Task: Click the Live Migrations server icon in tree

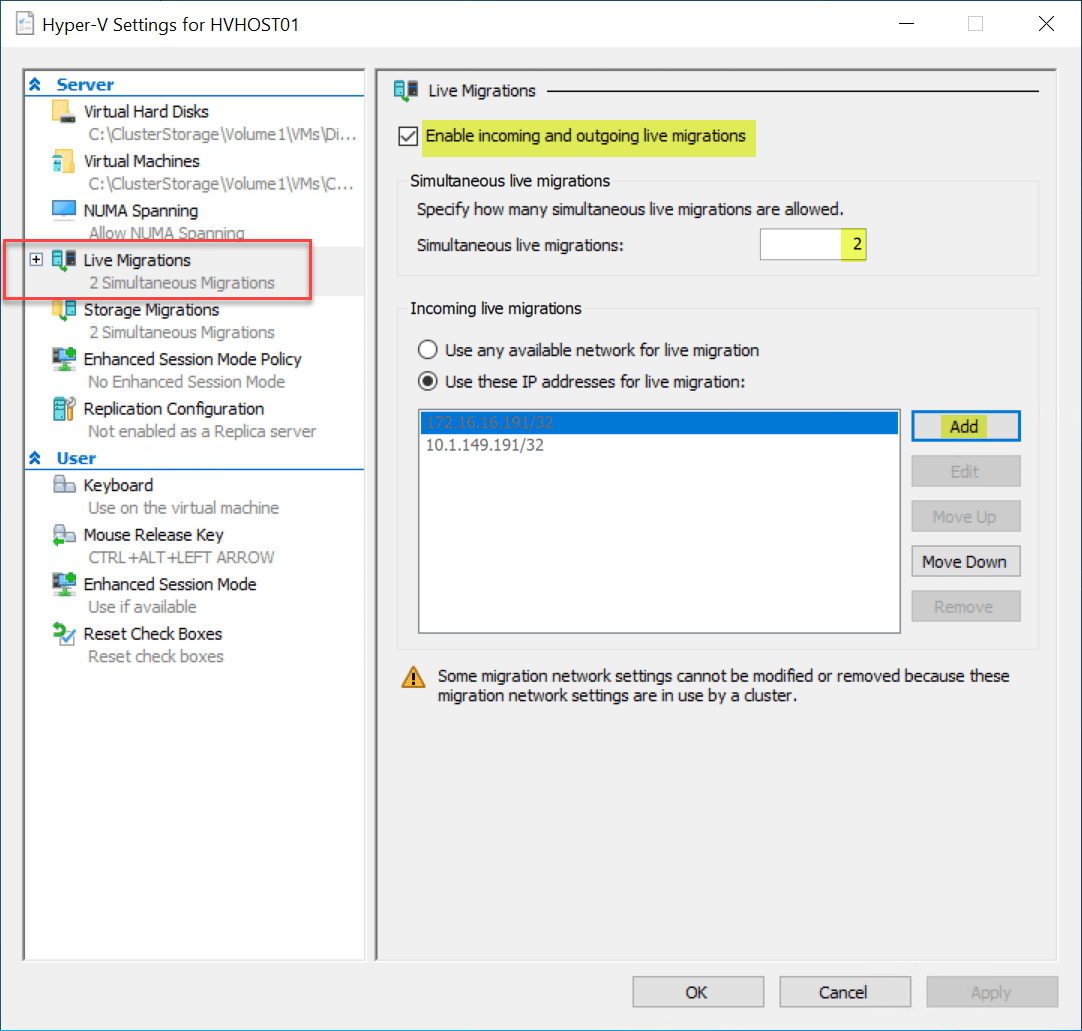Action: (x=63, y=260)
